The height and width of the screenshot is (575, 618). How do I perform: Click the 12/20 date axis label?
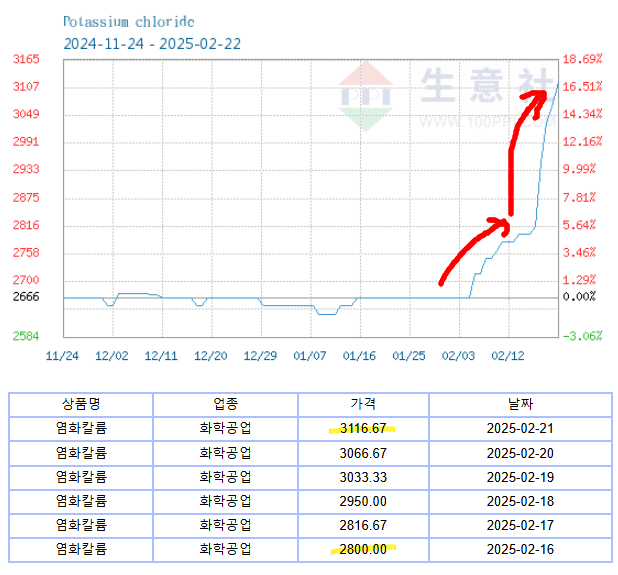pyautogui.click(x=210, y=356)
